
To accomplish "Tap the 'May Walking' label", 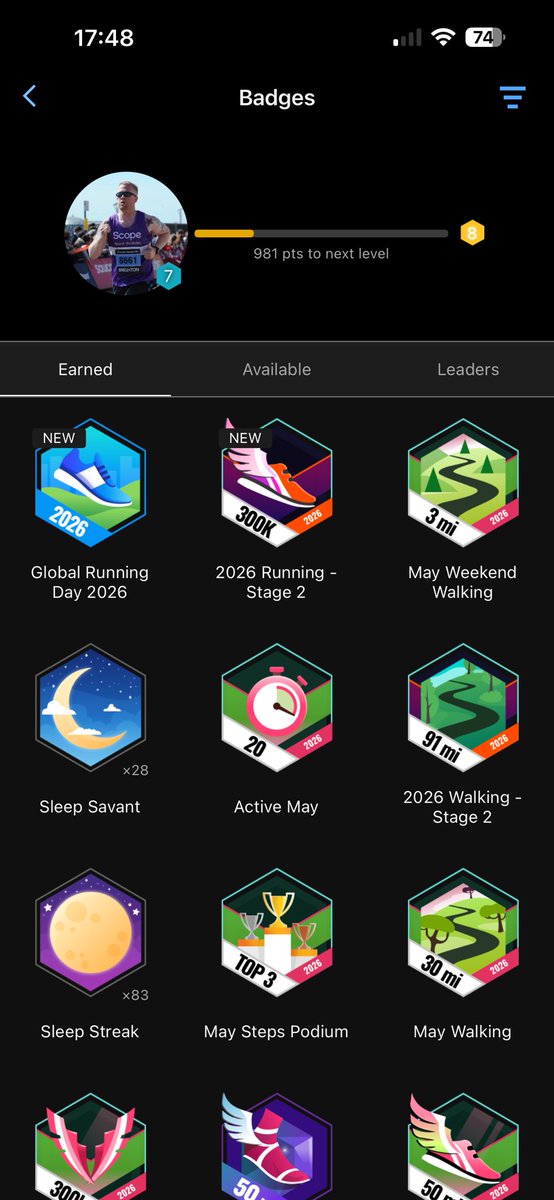I will click(462, 1031).
